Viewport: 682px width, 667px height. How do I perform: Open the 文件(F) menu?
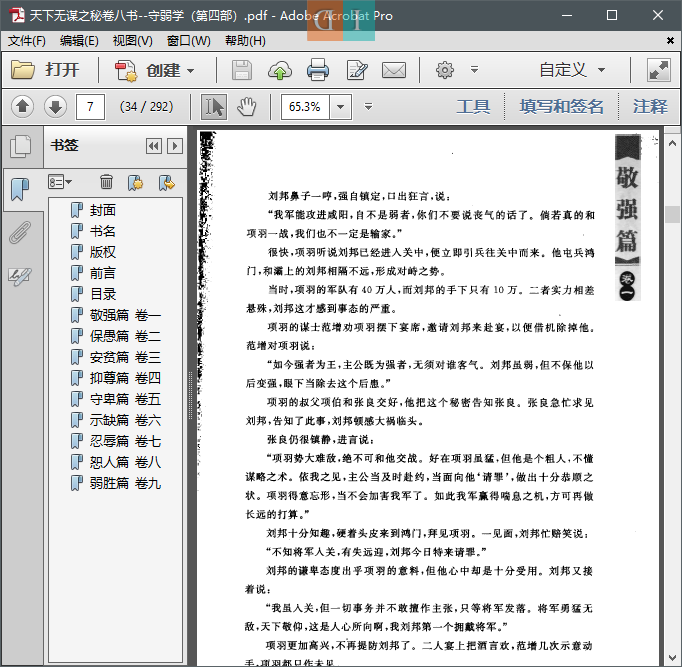pos(27,41)
